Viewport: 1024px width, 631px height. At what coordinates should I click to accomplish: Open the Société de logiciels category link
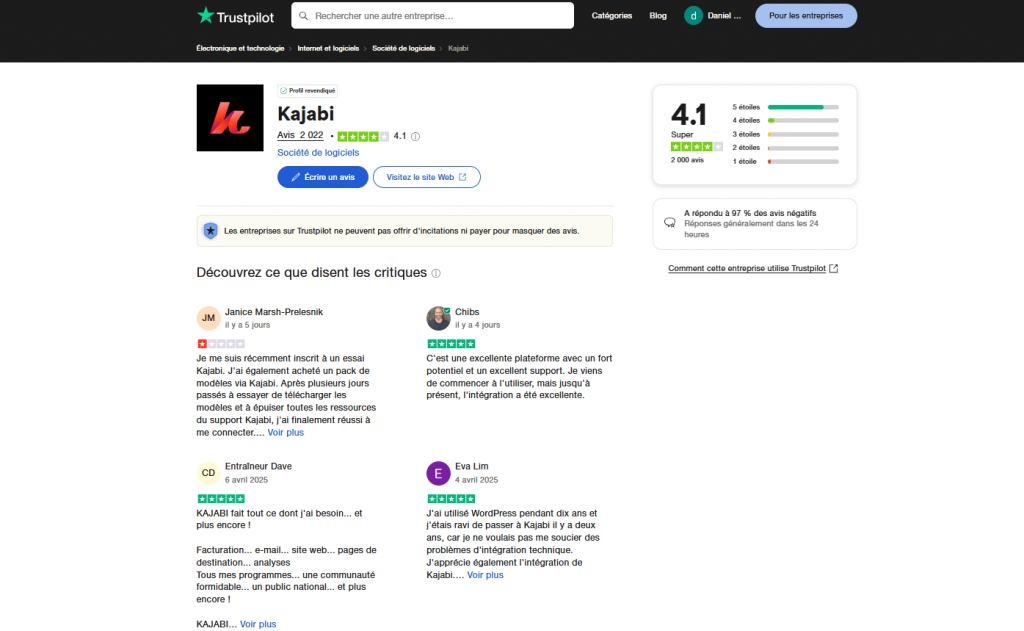(318, 152)
